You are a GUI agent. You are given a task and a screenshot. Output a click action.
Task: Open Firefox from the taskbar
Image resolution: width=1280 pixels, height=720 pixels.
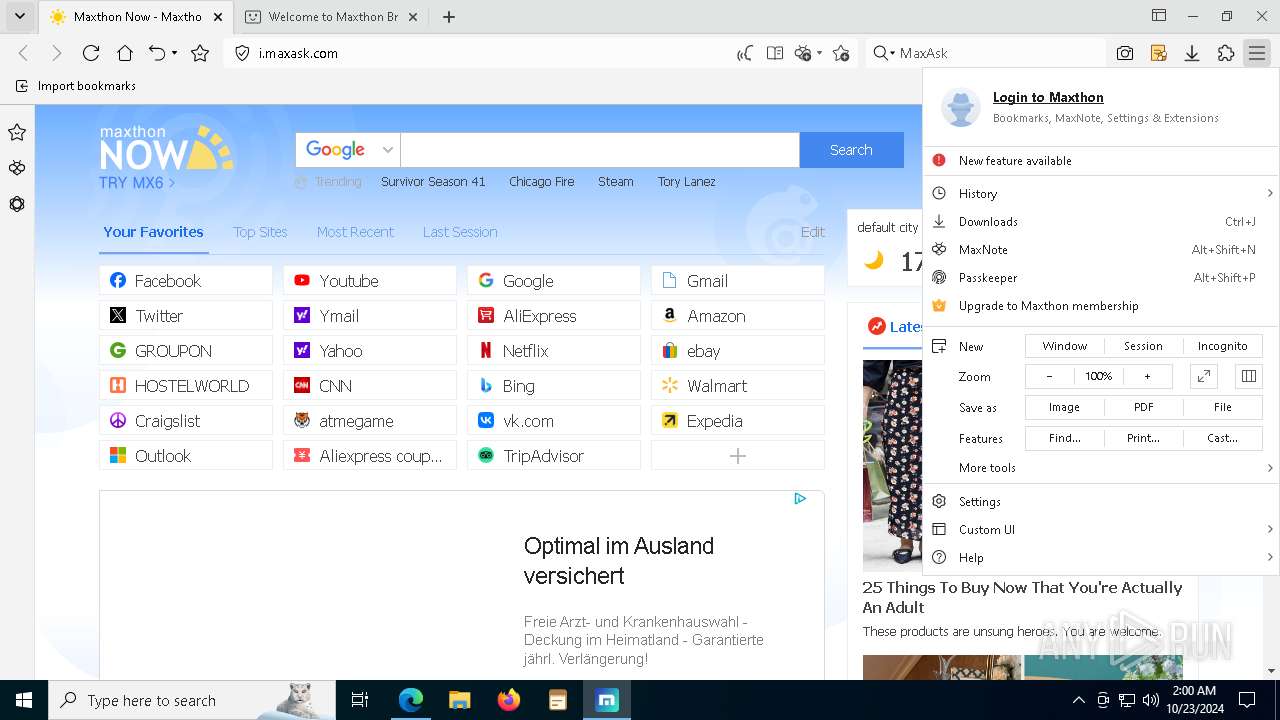509,700
